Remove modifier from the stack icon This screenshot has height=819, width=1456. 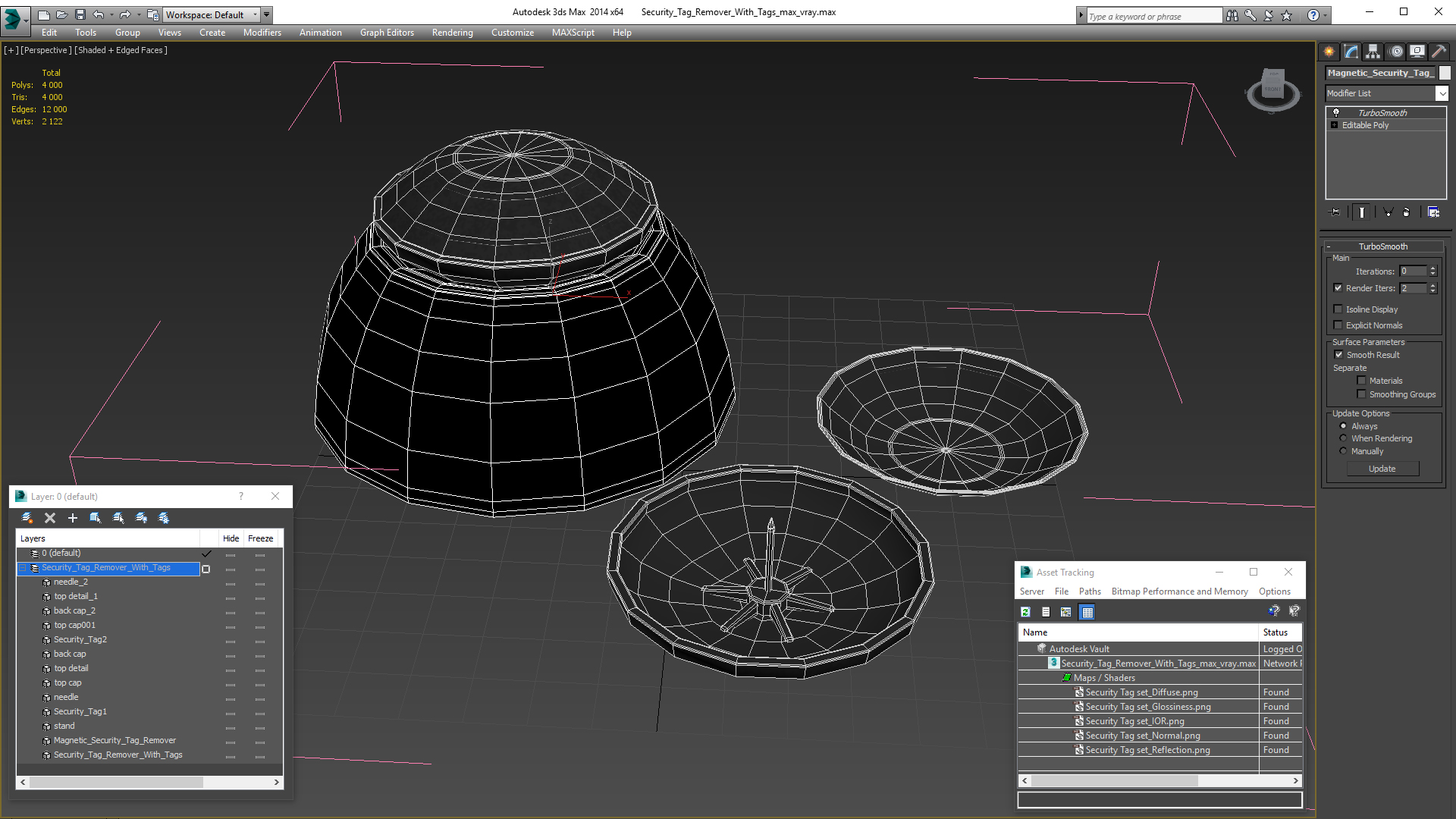pos(1407,212)
